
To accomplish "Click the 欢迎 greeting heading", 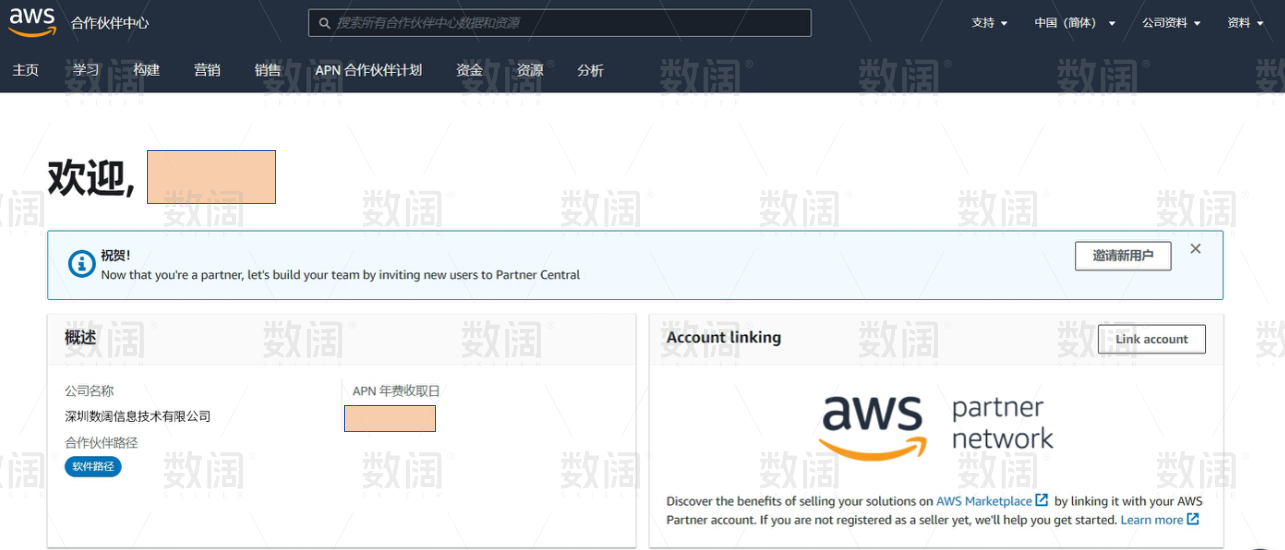I will coord(91,178).
